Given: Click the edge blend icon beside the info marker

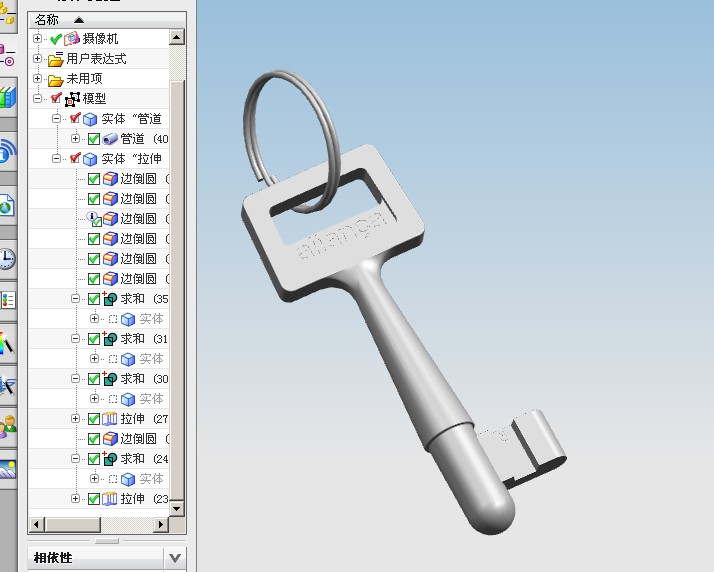Looking at the screenshot, I should tap(110, 219).
